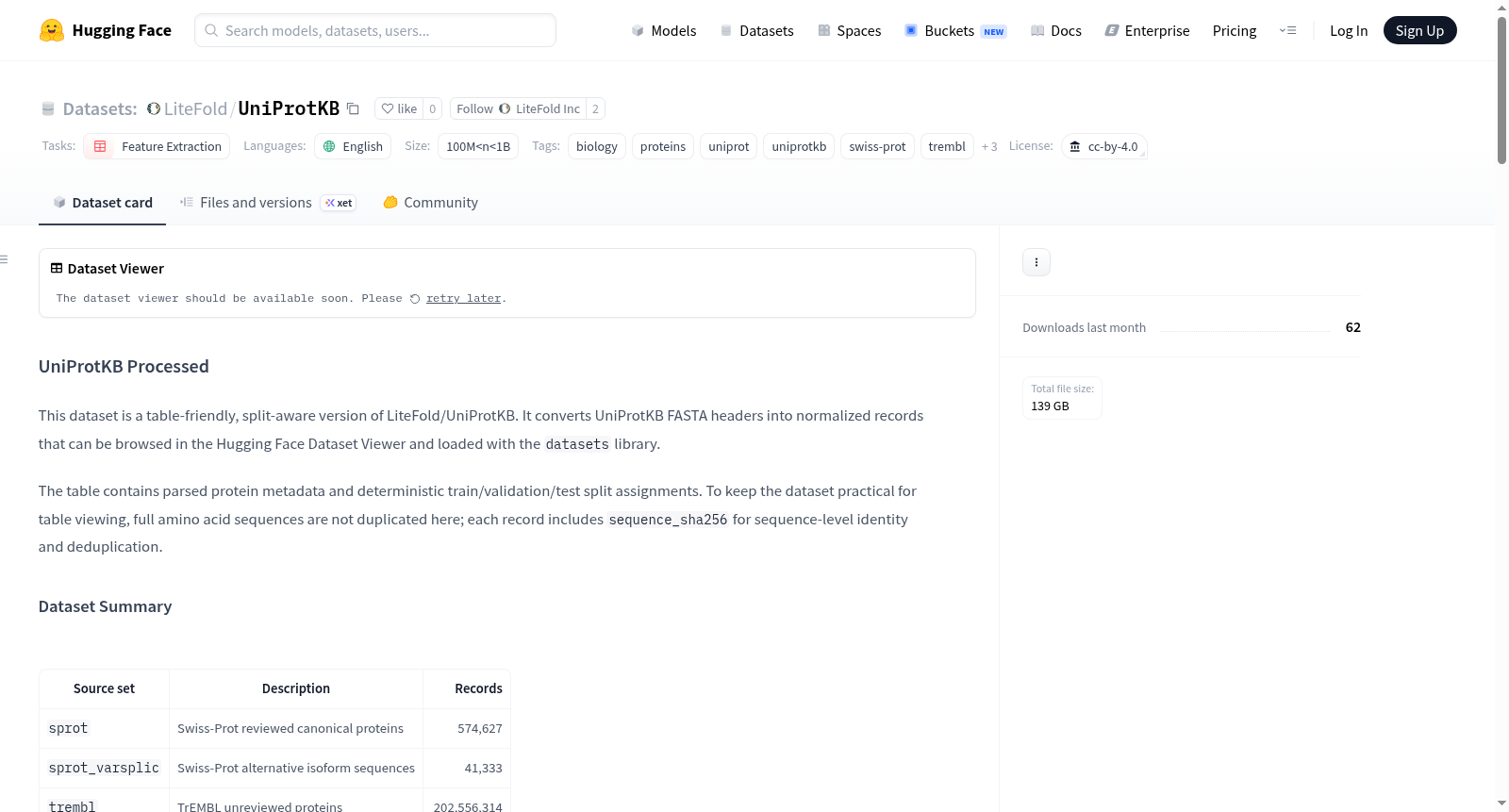
Task: Click the like count 0
Action: [x=433, y=108]
